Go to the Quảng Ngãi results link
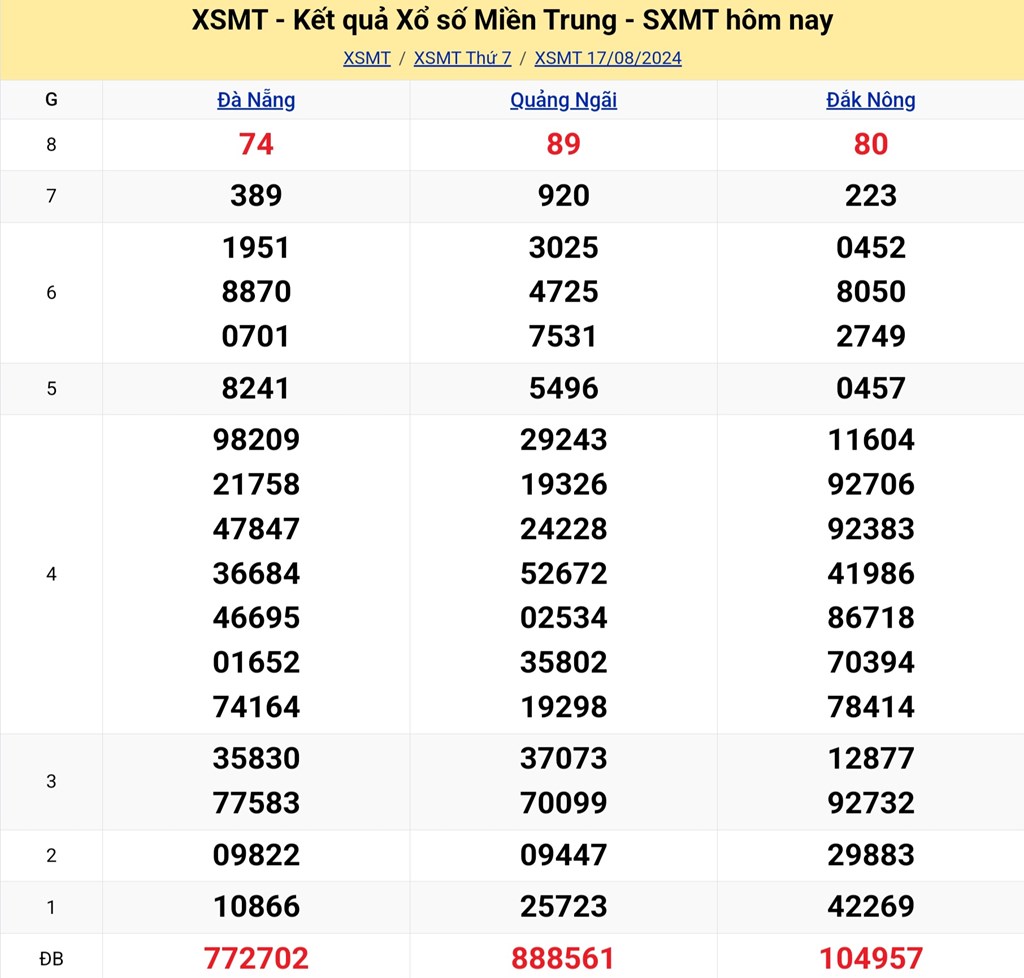This screenshot has width=1024, height=978. point(563,100)
